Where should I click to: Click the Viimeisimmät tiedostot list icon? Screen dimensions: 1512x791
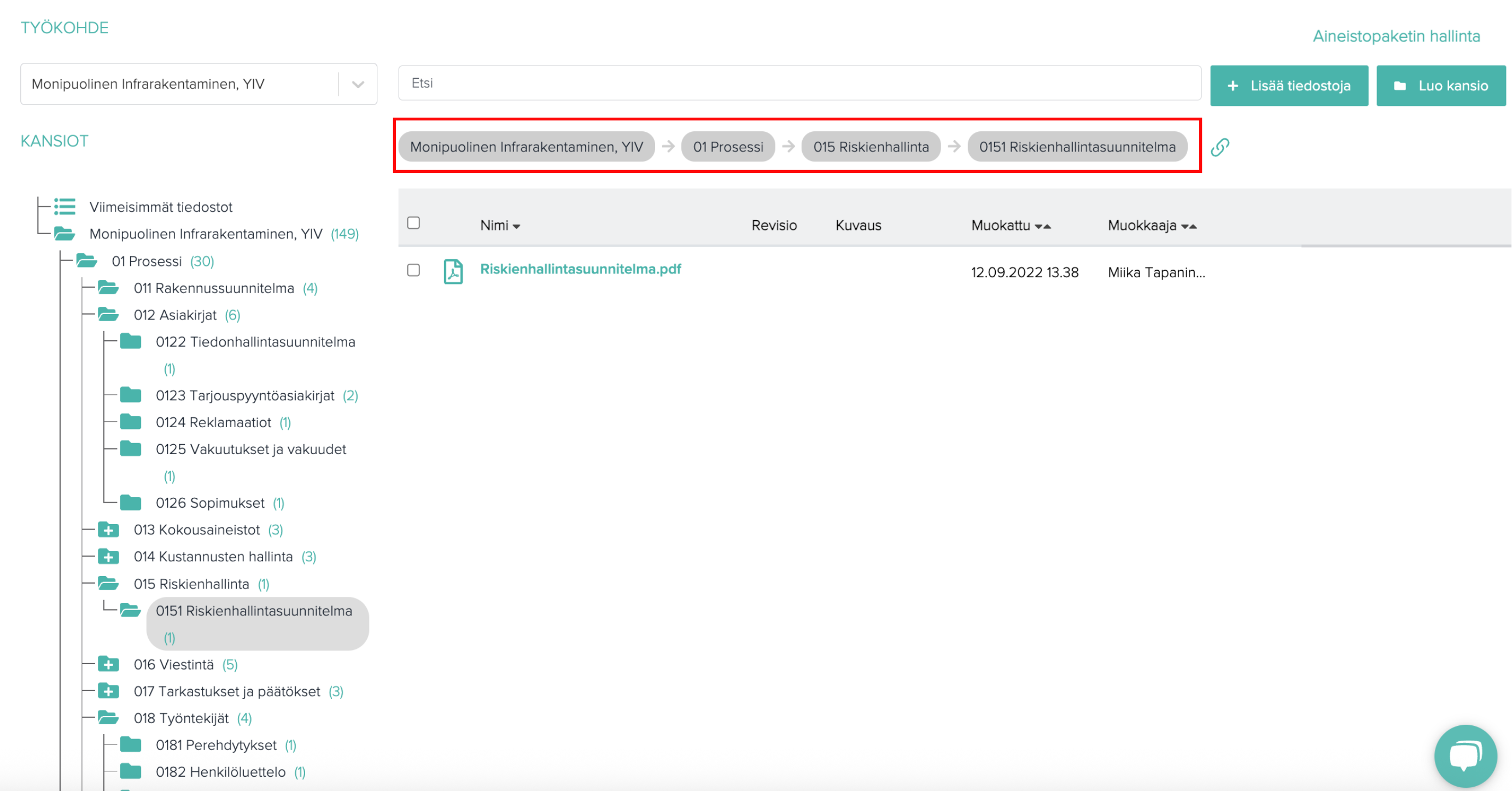(65, 207)
